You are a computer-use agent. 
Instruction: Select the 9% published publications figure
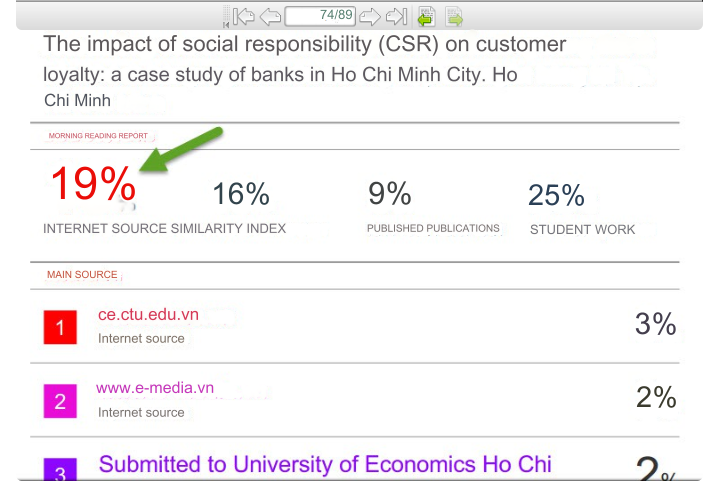coord(390,193)
